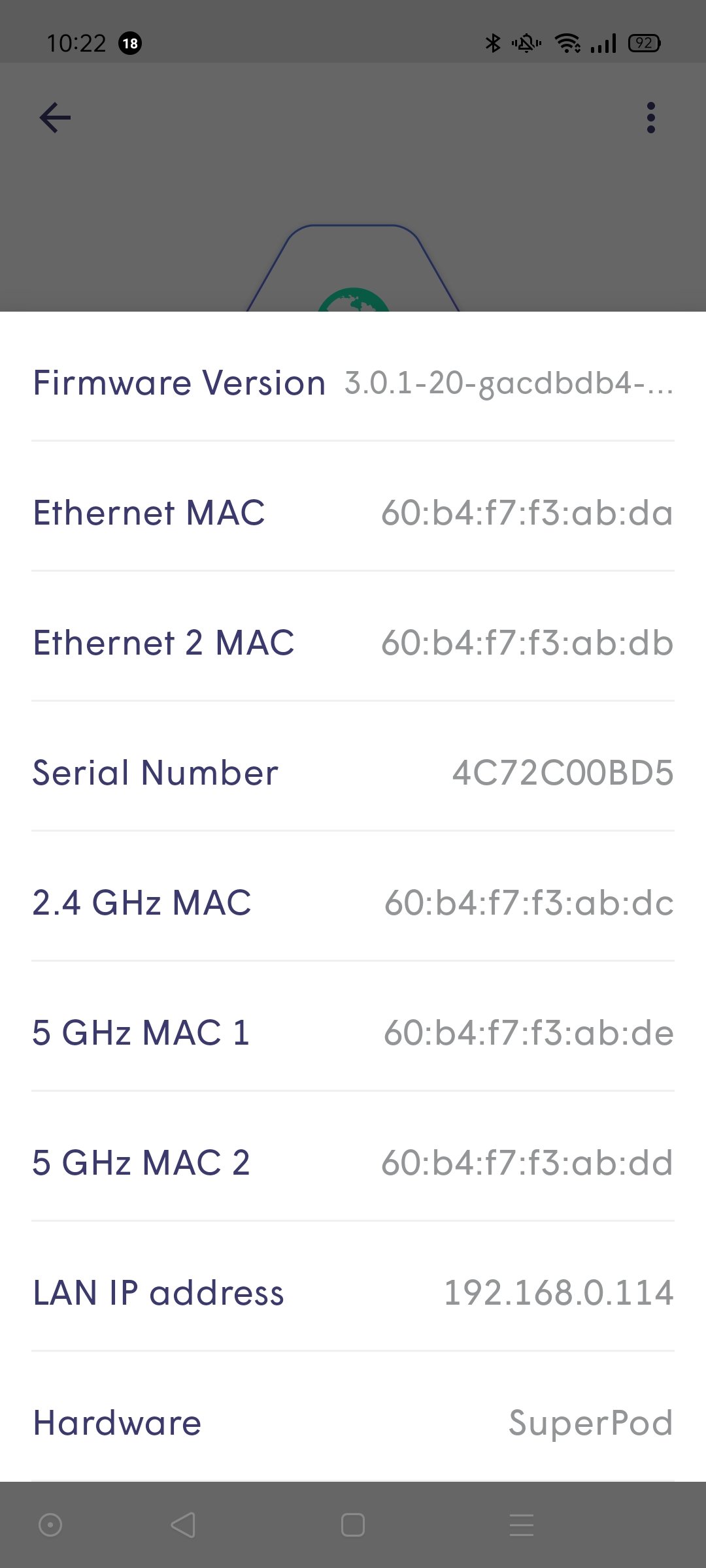The height and width of the screenshot is (1568, 706).
Task: Tap the battery level indicator
Action: coord(644,43)
